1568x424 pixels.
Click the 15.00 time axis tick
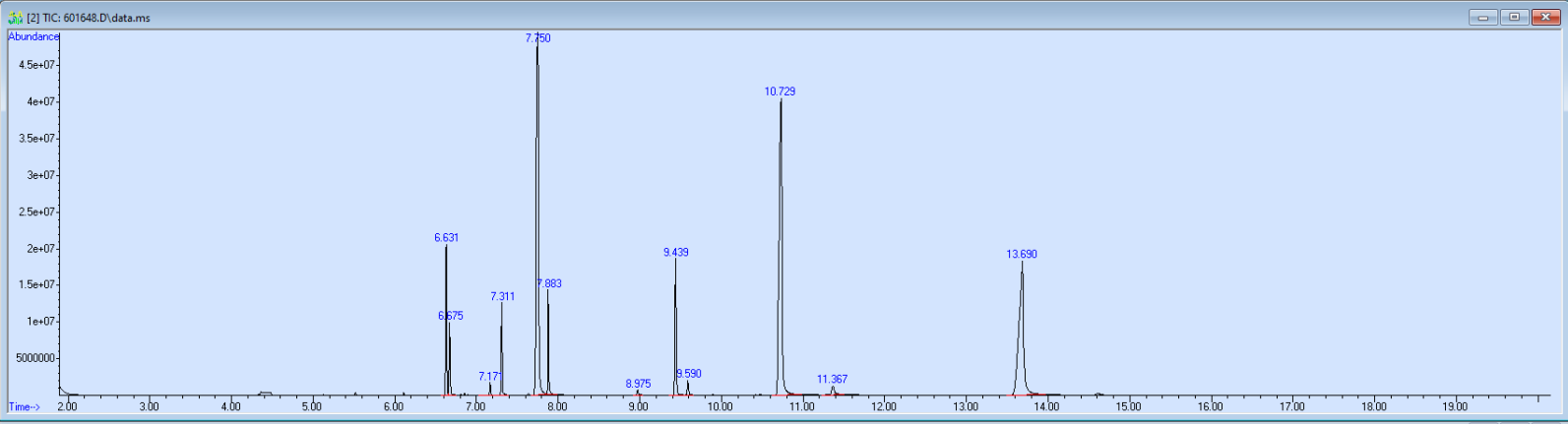click(x=1128, y=406)
